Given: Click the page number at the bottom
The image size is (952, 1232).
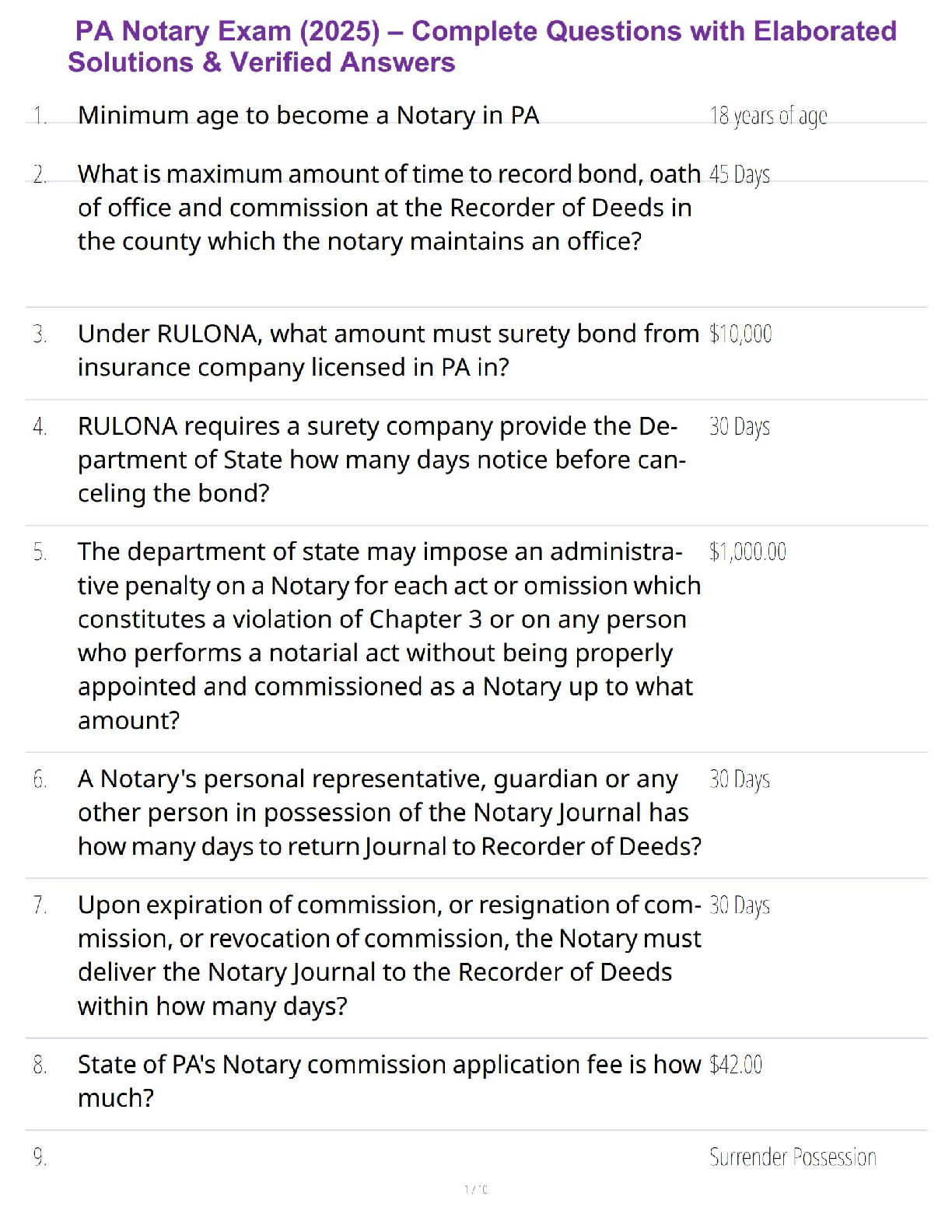Looking at the screenshot, I should [476, 1189].
